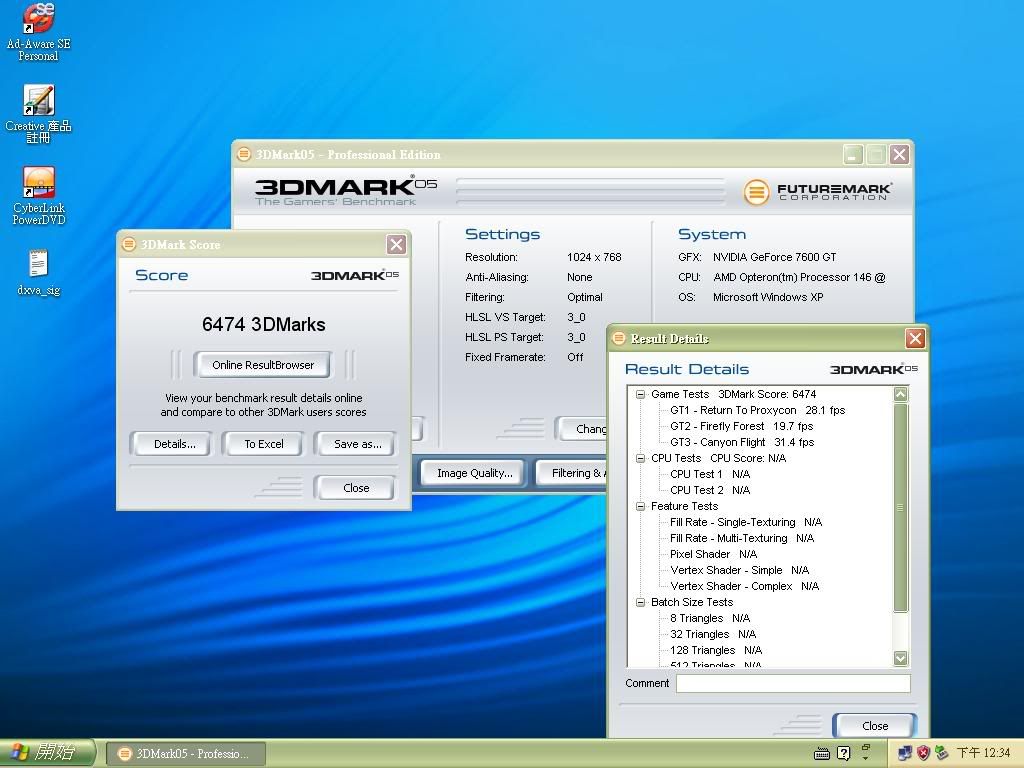Screen dimensions: 1024x768
Task: Open the Image Quality... settings button
Action: click(x=474, y=473)
